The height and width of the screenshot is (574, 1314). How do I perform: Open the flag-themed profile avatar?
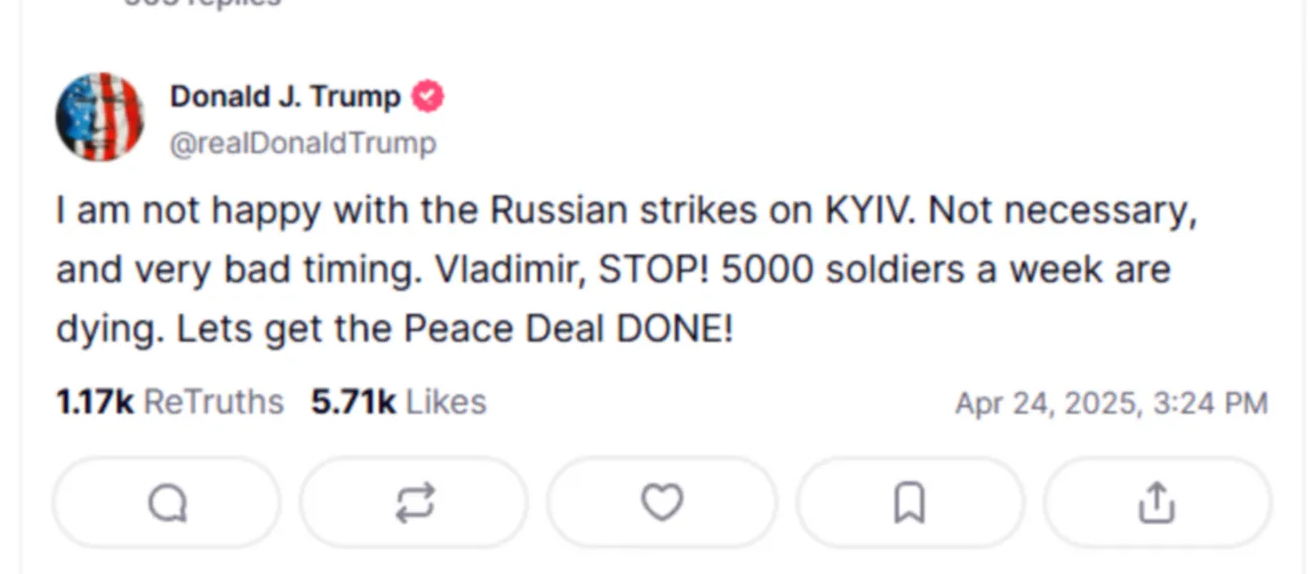pos(100,117)
